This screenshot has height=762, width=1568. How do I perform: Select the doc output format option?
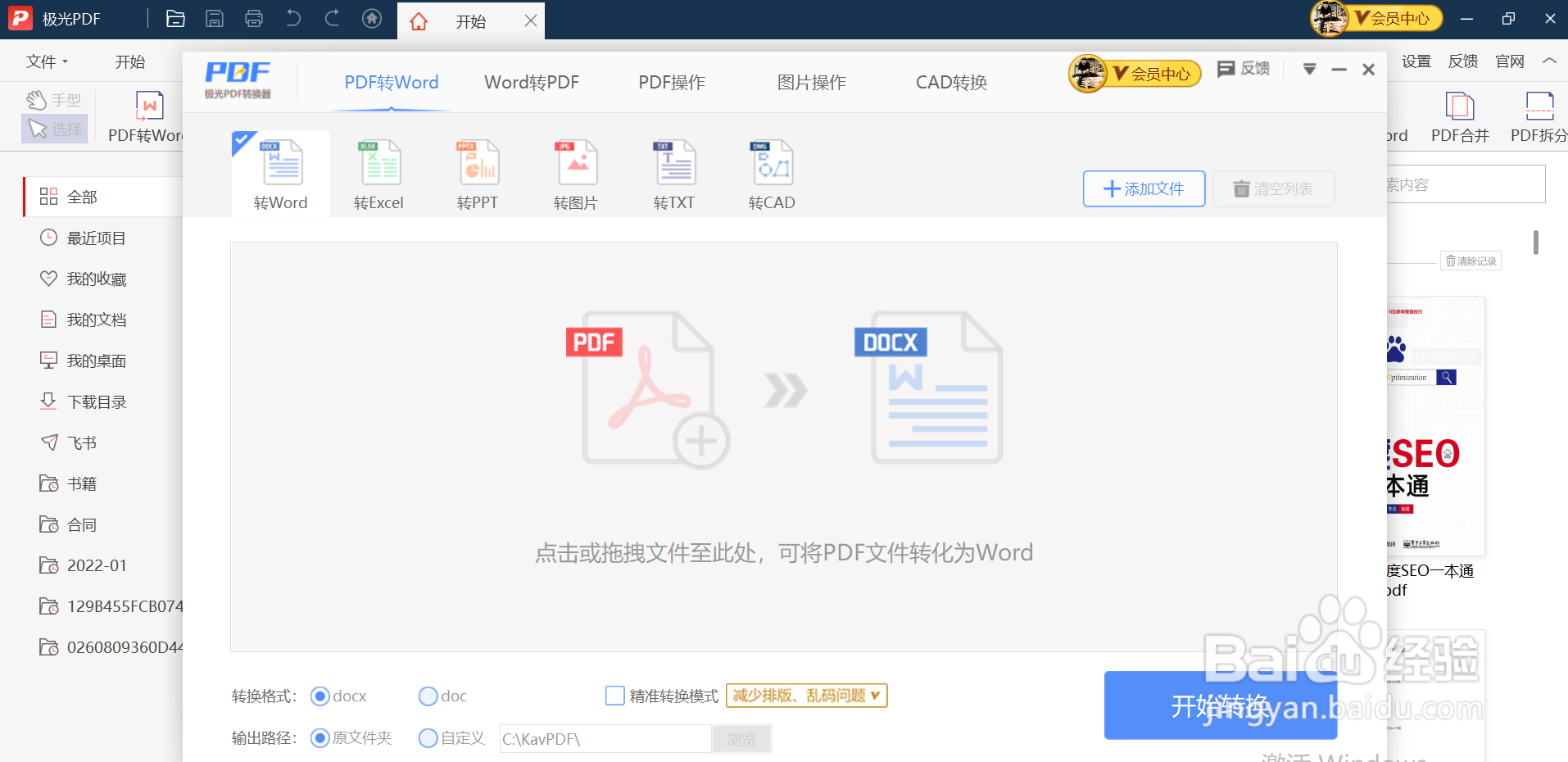(x=428, y=695)
